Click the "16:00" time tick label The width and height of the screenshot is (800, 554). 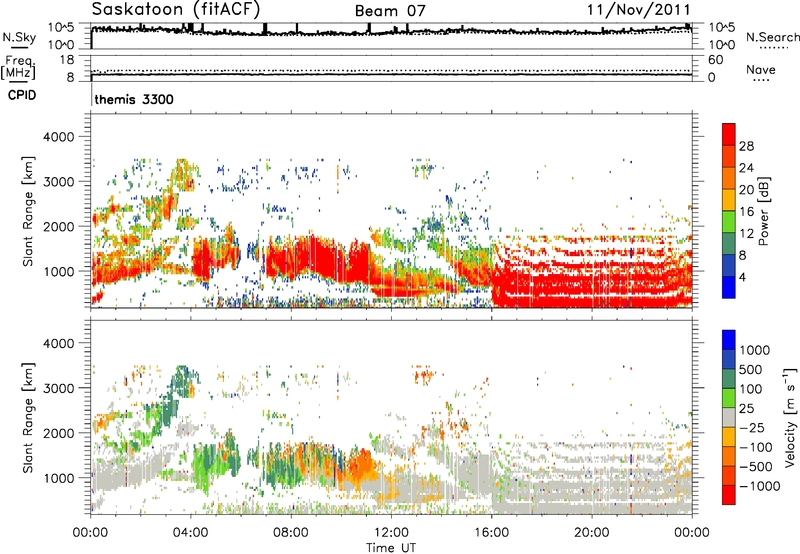491,533
